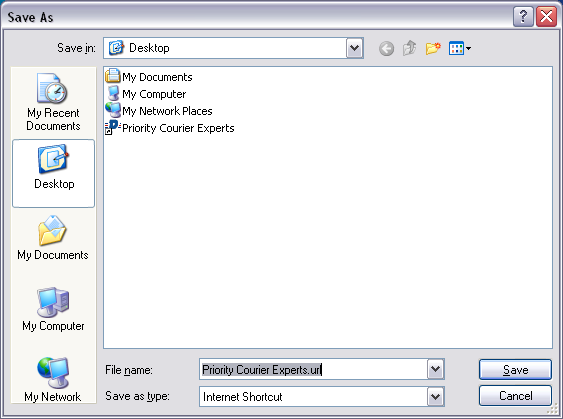Expand the File name dropdown arrow
Image resolution: width=563 pixels, height=419 pixels.
click(x=436, y=369)
